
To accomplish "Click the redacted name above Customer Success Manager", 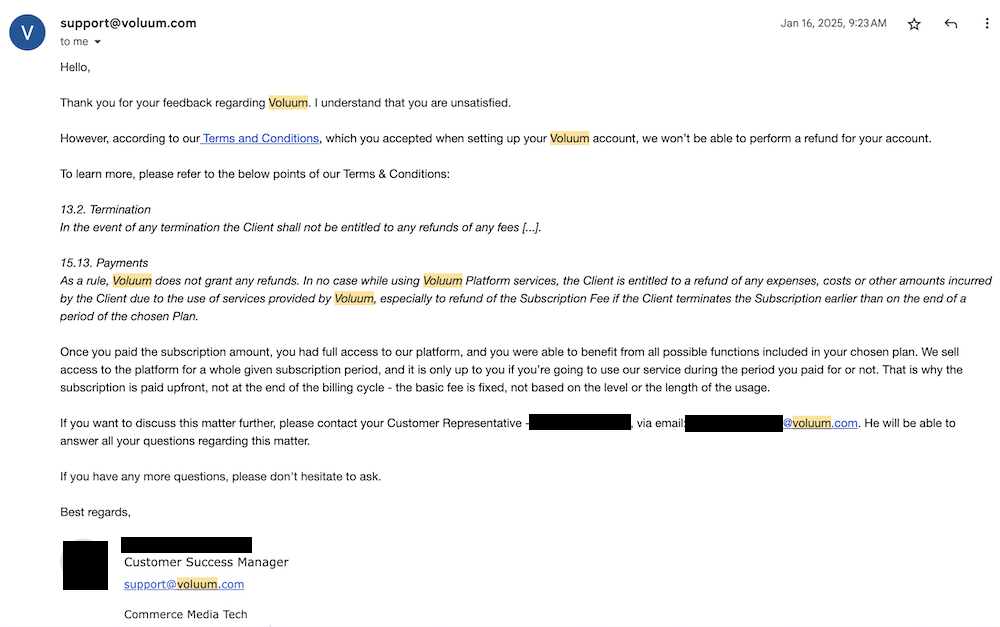I will click(186, 545).
